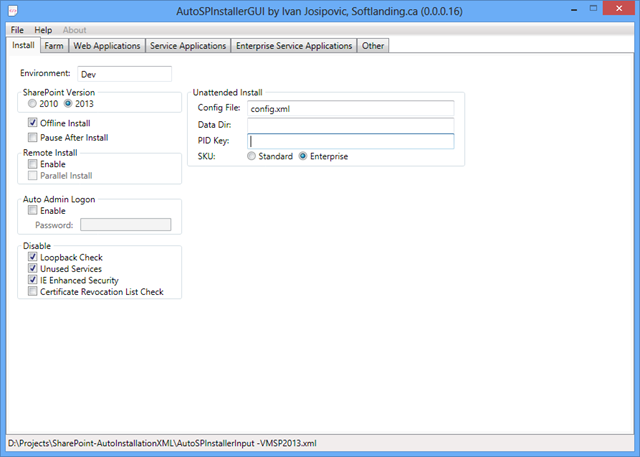Click the Unattended Install group label

[227, 93]
